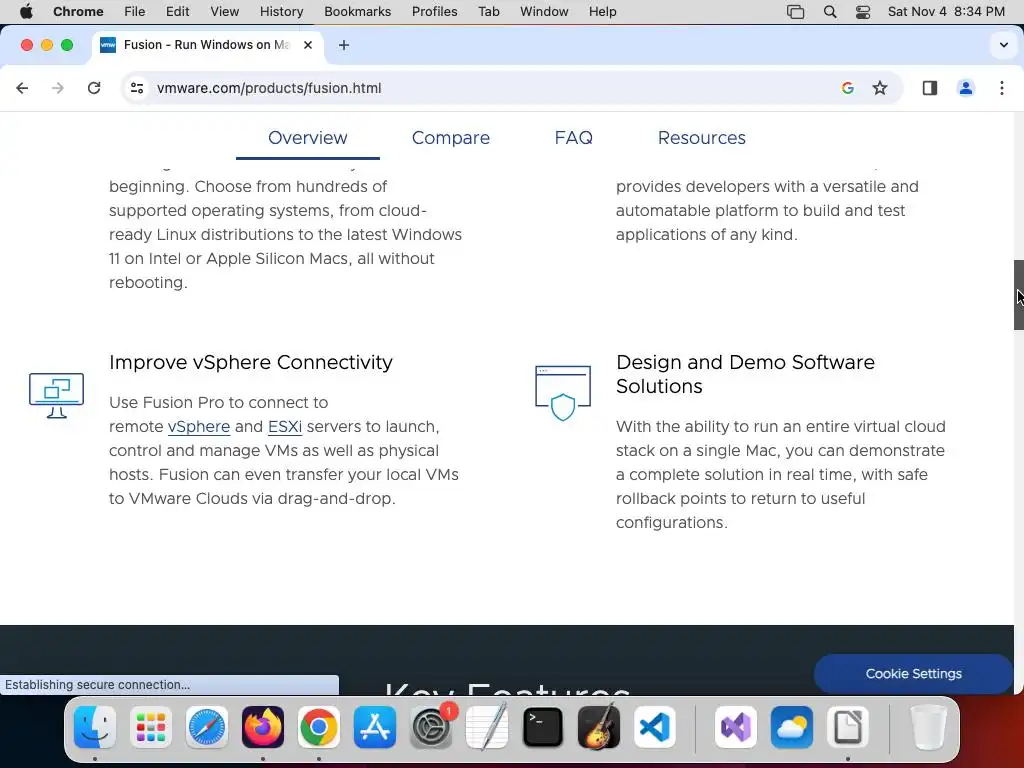The width and height of the screenshot is (1024, 768).
Task: Open Control Center in menu bar
Action: (x=863, y=12)
